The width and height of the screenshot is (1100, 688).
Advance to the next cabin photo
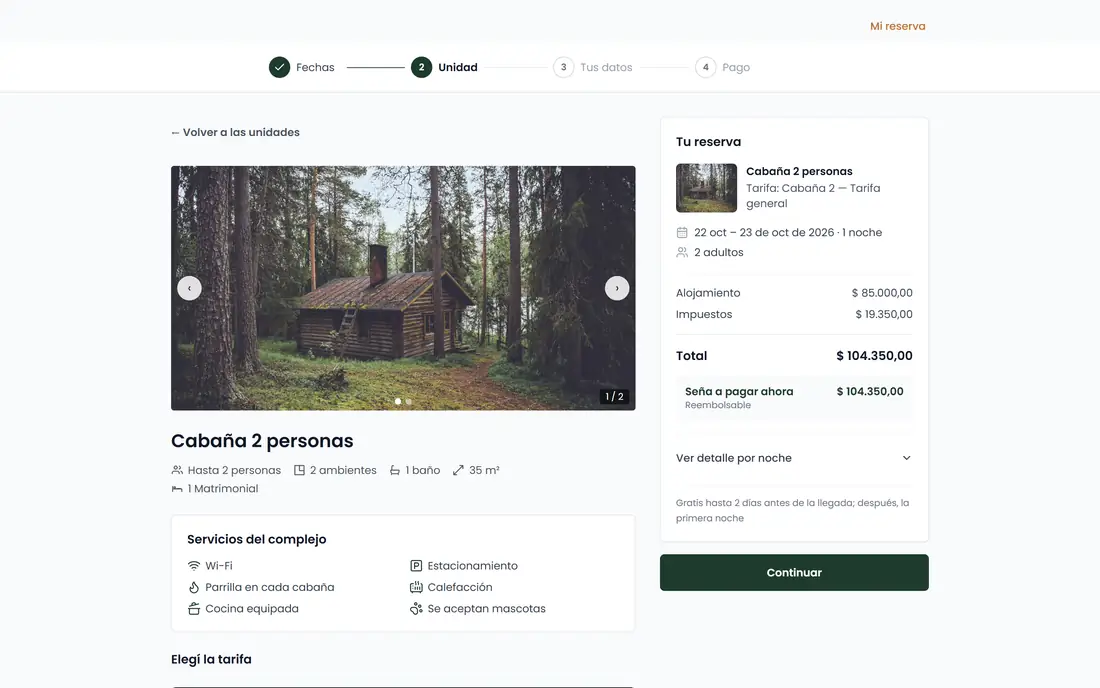[x=617, y=288]
